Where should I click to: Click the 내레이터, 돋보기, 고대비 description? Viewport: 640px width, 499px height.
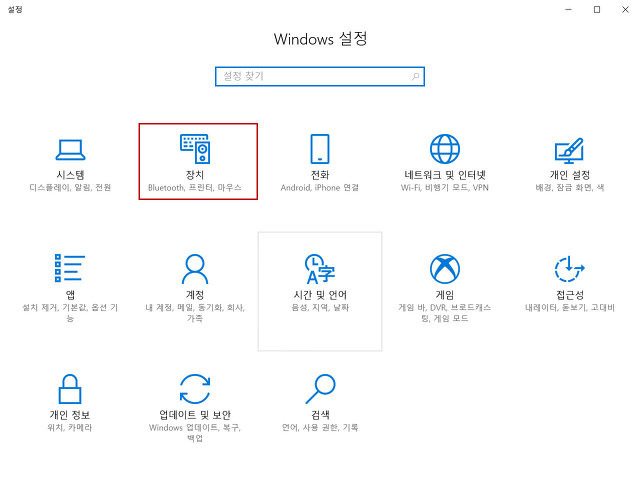570,308
